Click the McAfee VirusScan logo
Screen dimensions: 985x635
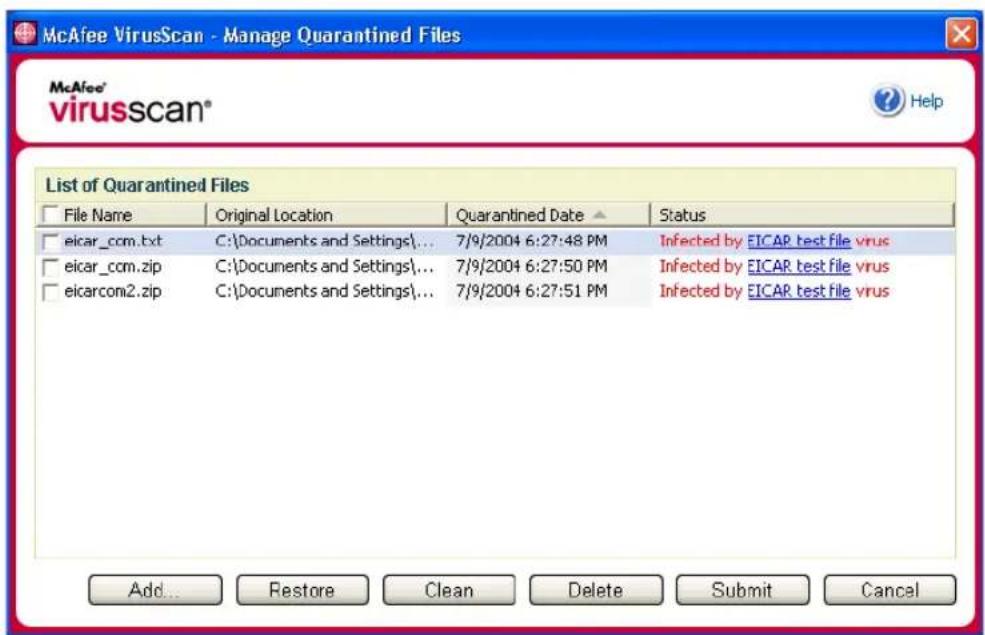coord(130,102)
